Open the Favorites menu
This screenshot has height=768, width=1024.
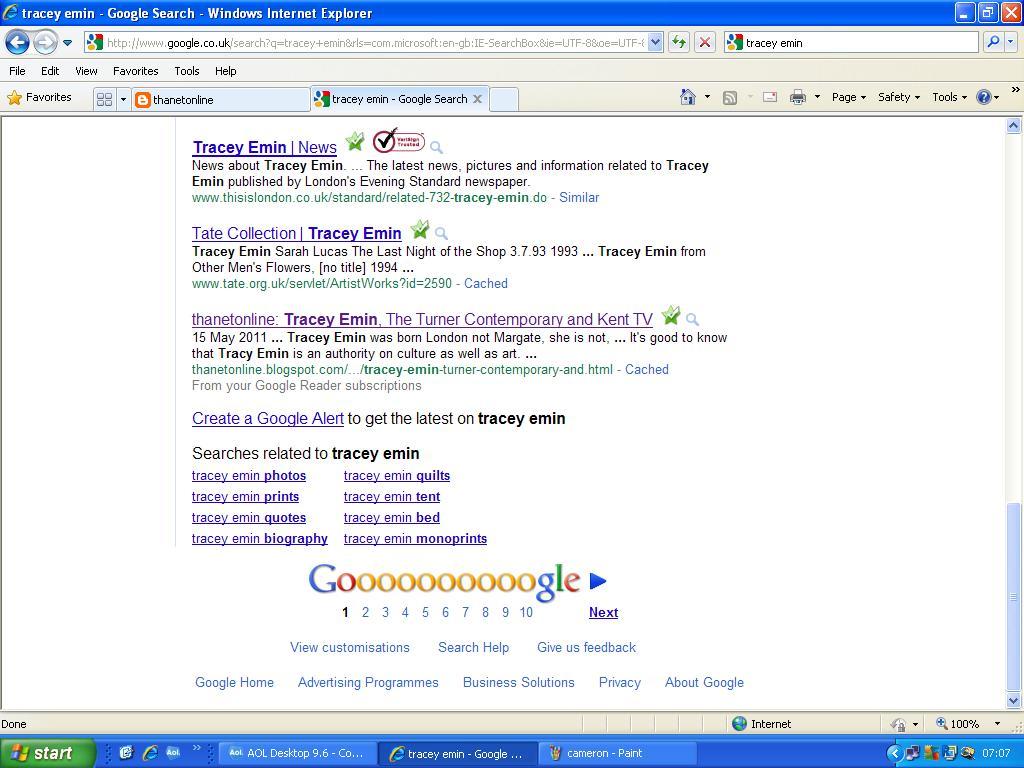click(136, 71)
